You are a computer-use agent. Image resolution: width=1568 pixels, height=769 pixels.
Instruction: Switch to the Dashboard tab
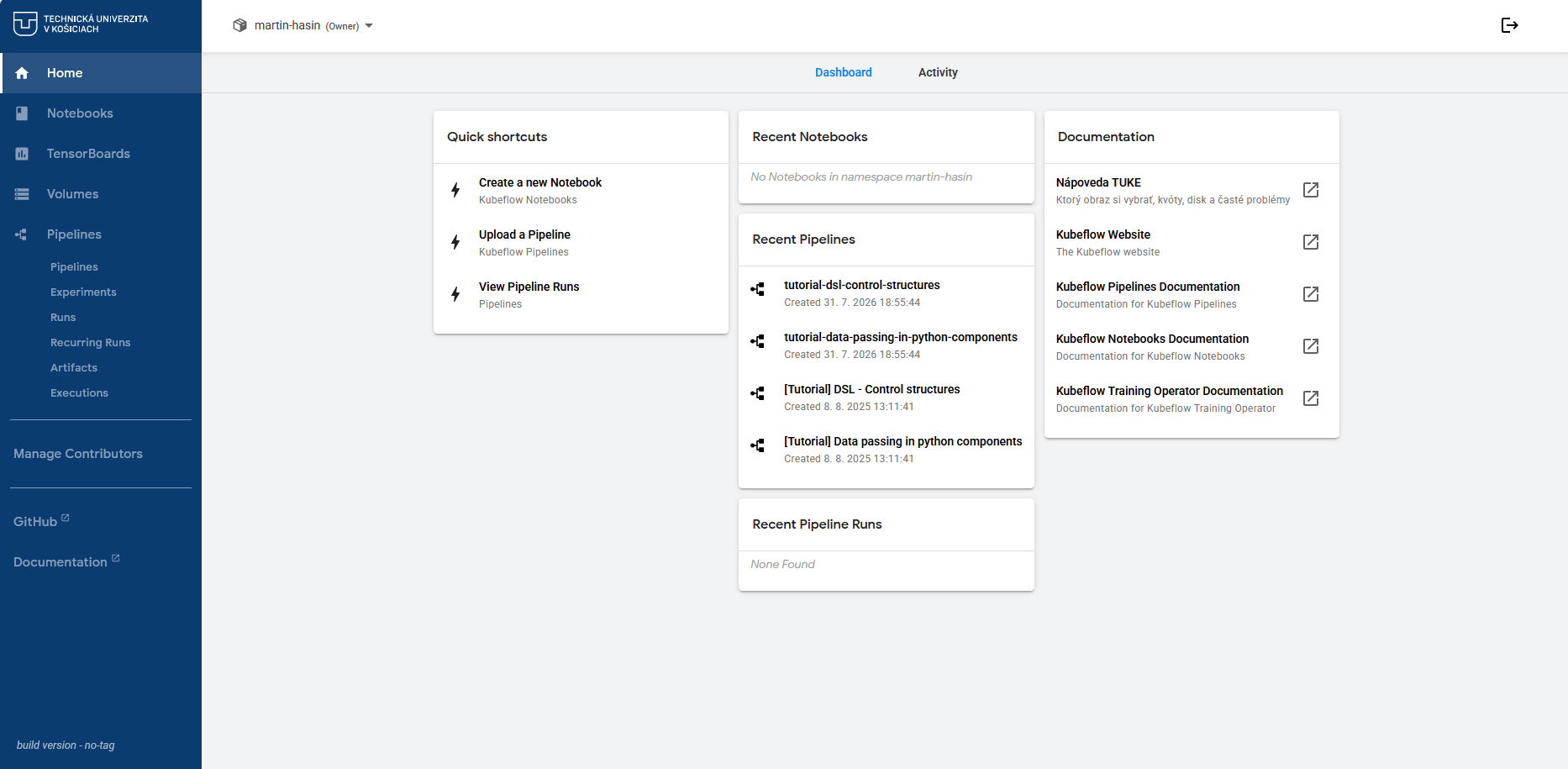[x=844, y=72]
